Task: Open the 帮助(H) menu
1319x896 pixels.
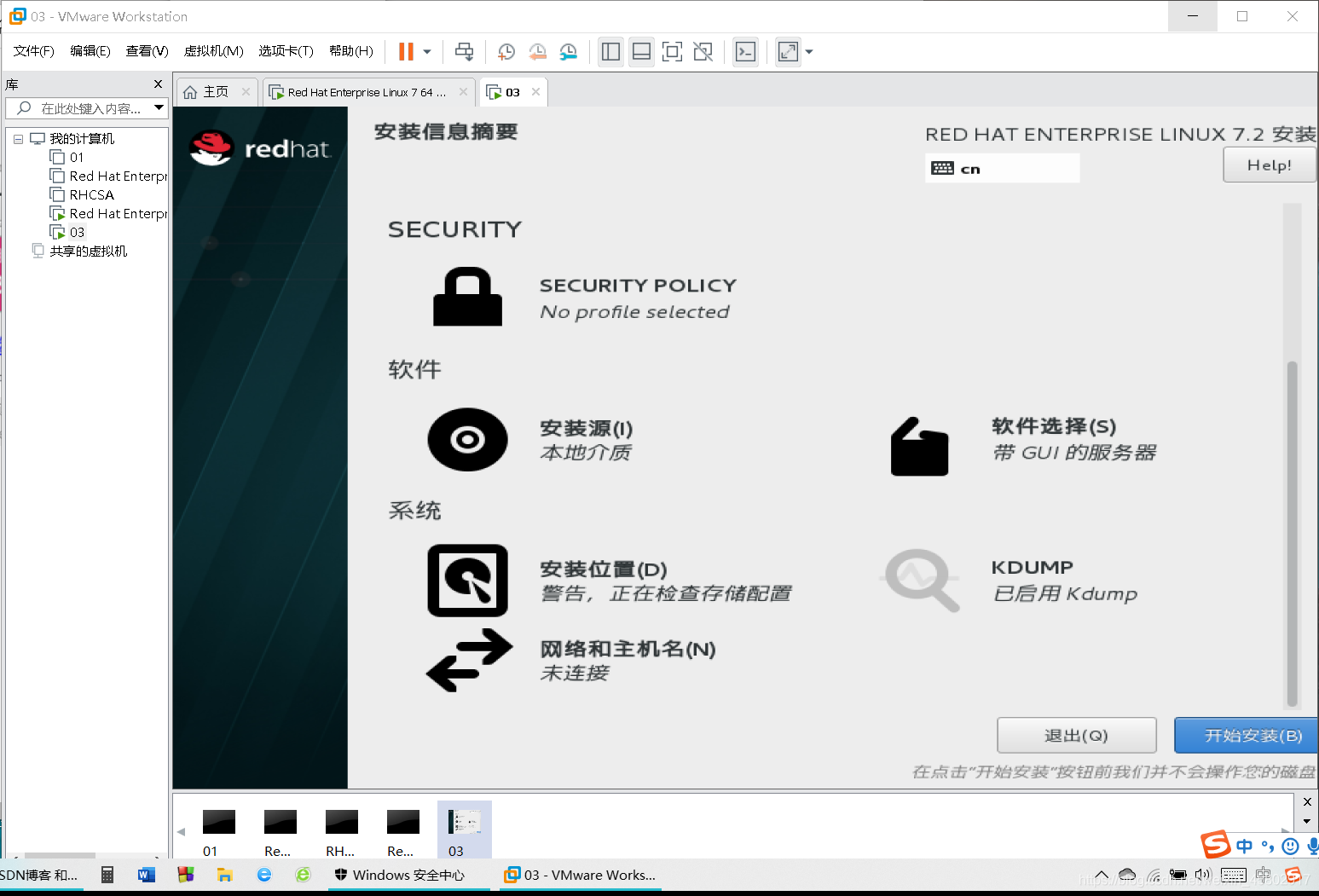Action: point(350,51)
